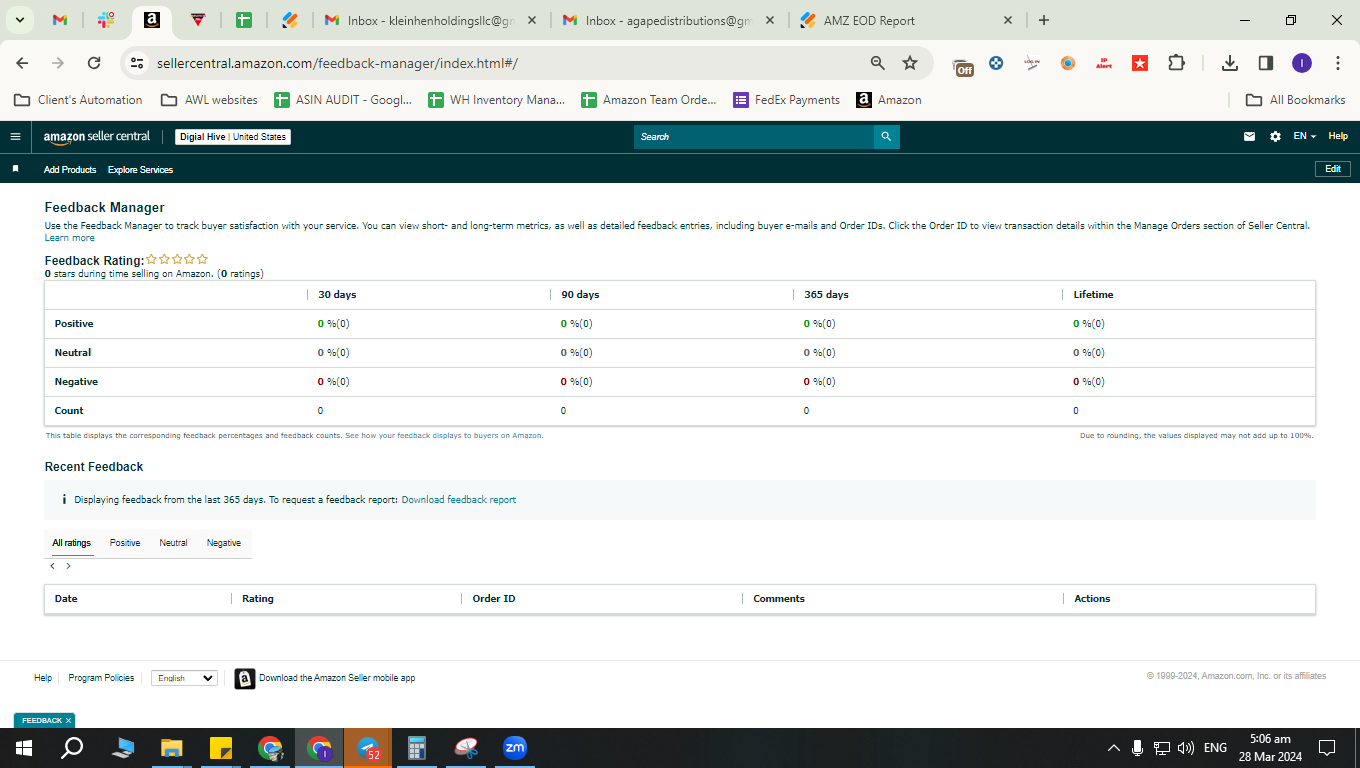Viewport: 1360px width, 768px height.
Task: Click the Order ID column header
Action: [x=494, y=599]
